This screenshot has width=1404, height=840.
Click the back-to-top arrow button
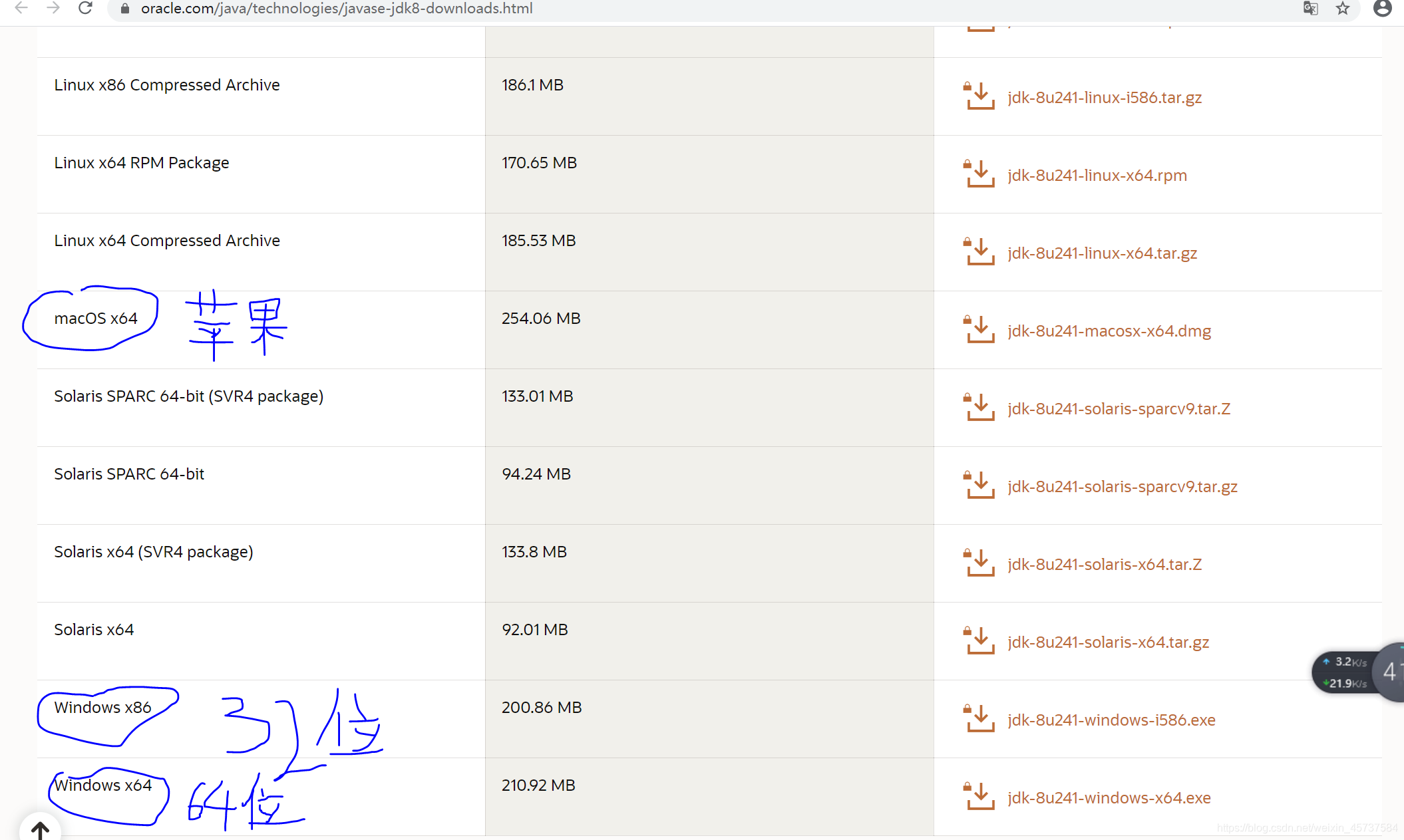[x=40, y=829]
